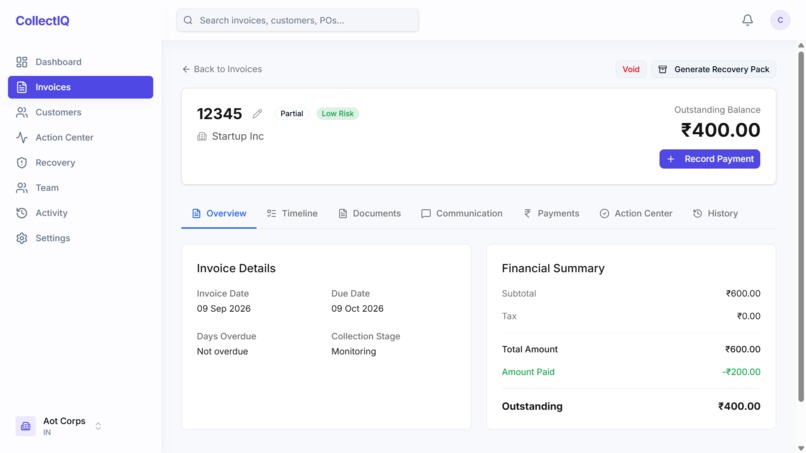Click the Customers people icon
This screenshot has height=453, width=806.
coord(22,113)
